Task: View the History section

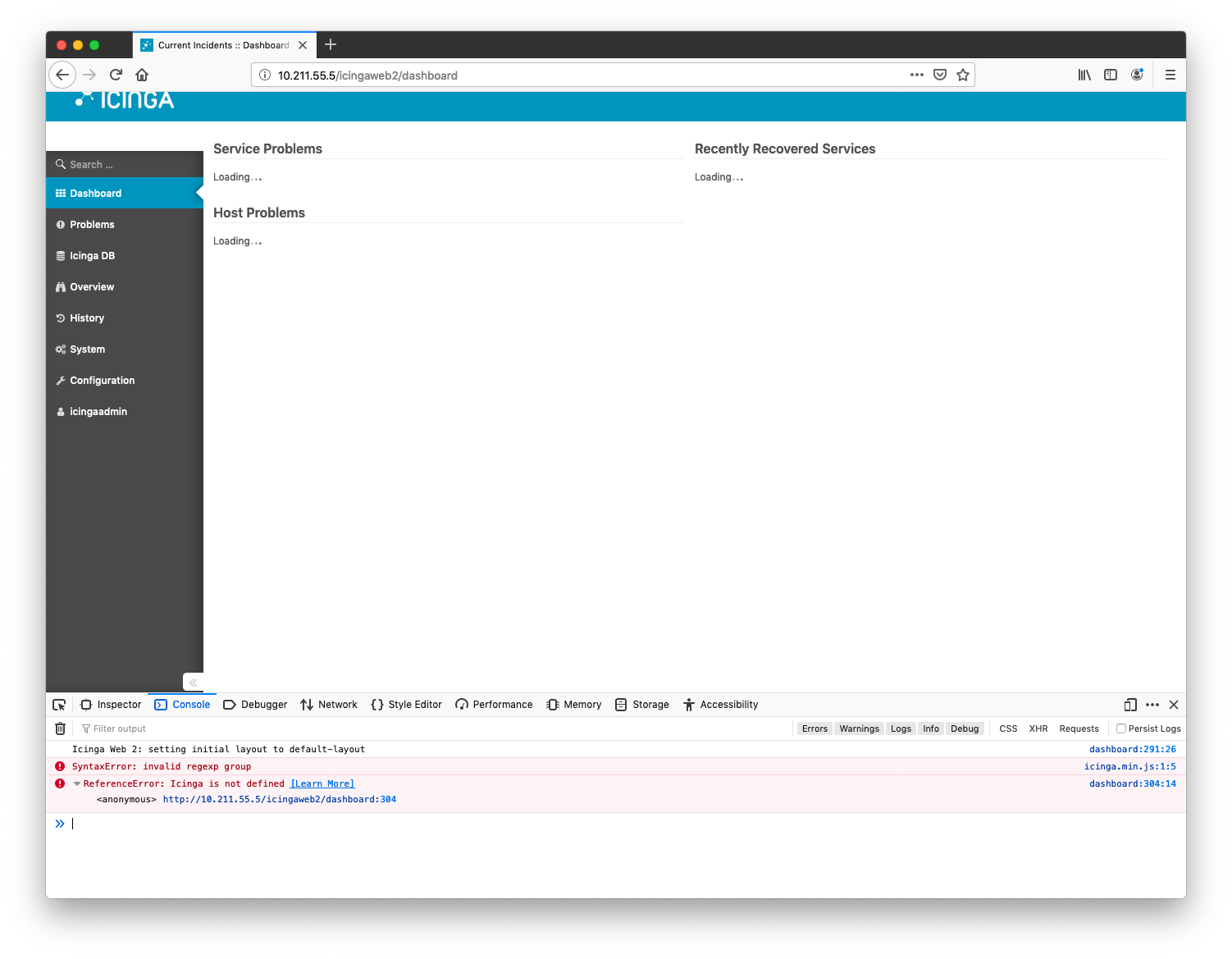Action: 87,317
